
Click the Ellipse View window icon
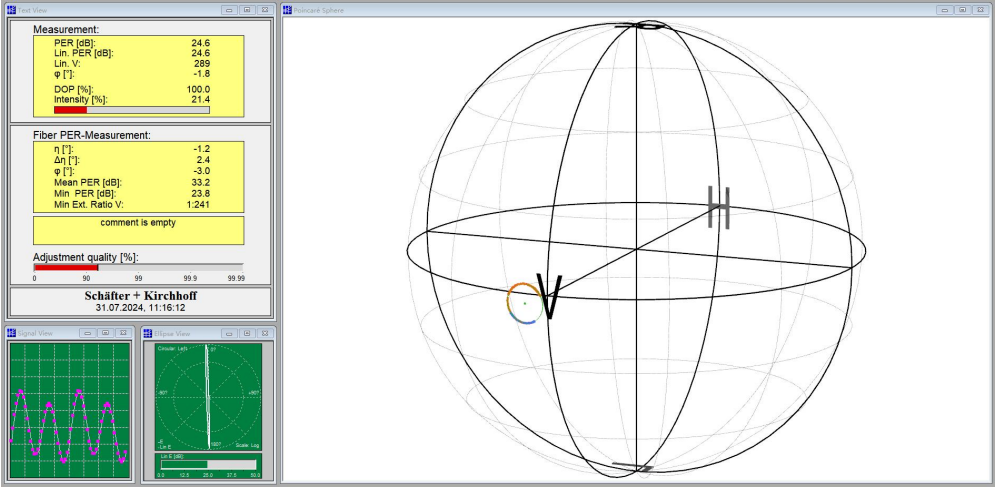[x=147, y=333]
